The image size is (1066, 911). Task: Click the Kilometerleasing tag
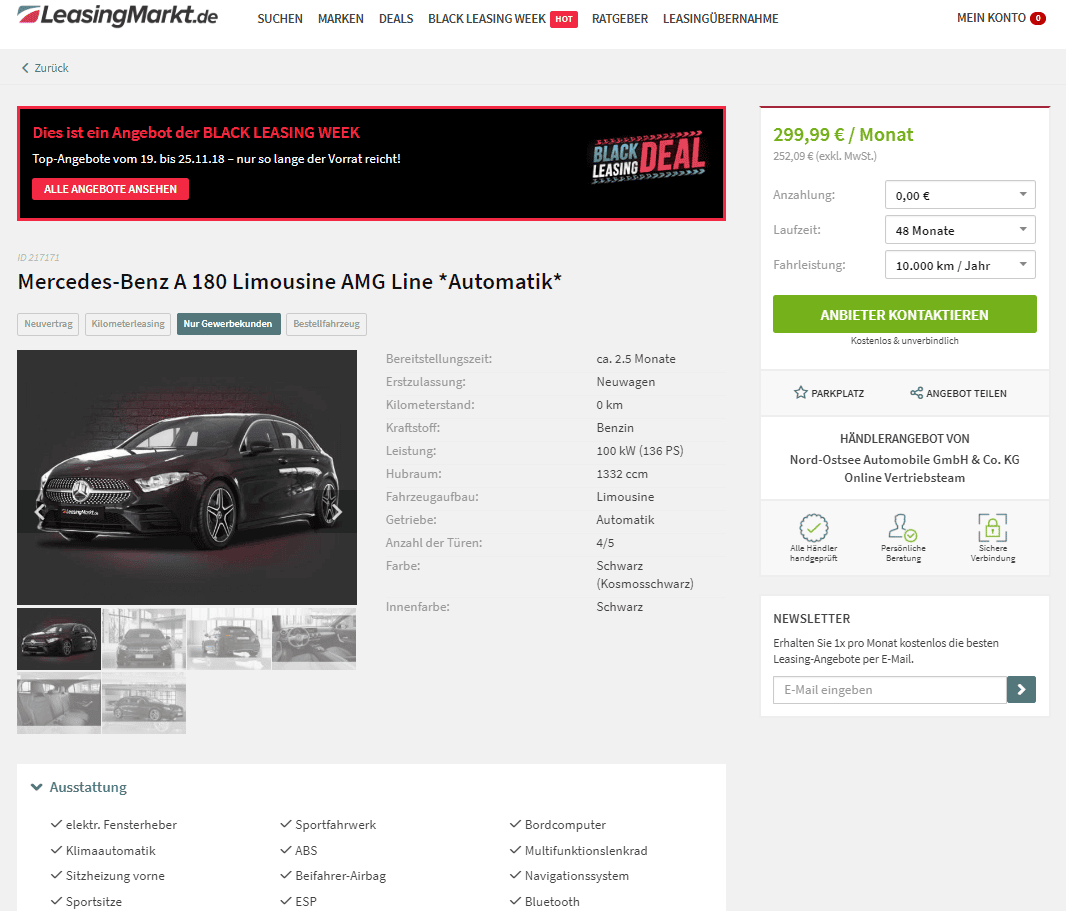(x=128, y=324)
